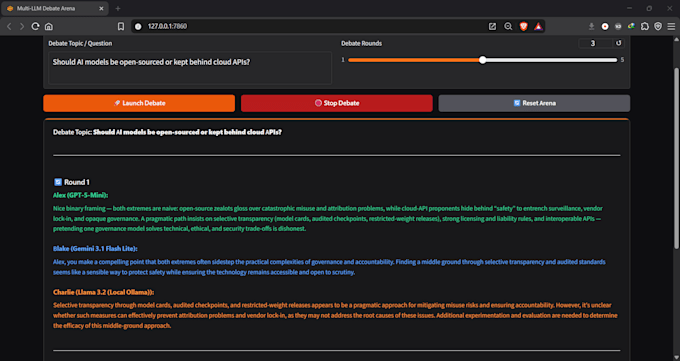680x361 pixels.
Task: Click the page vertical scrollbar thumb
Action: tap(676, 159)
